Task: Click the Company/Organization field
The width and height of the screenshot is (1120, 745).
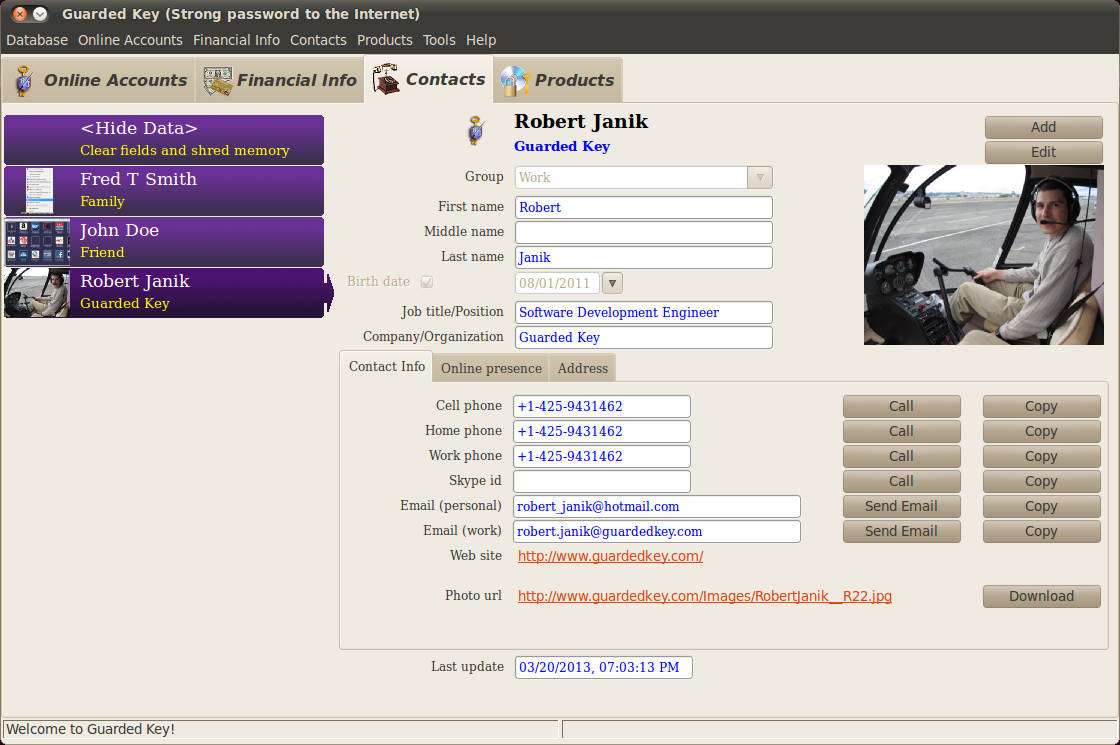Action: click(x=644, y=337)
